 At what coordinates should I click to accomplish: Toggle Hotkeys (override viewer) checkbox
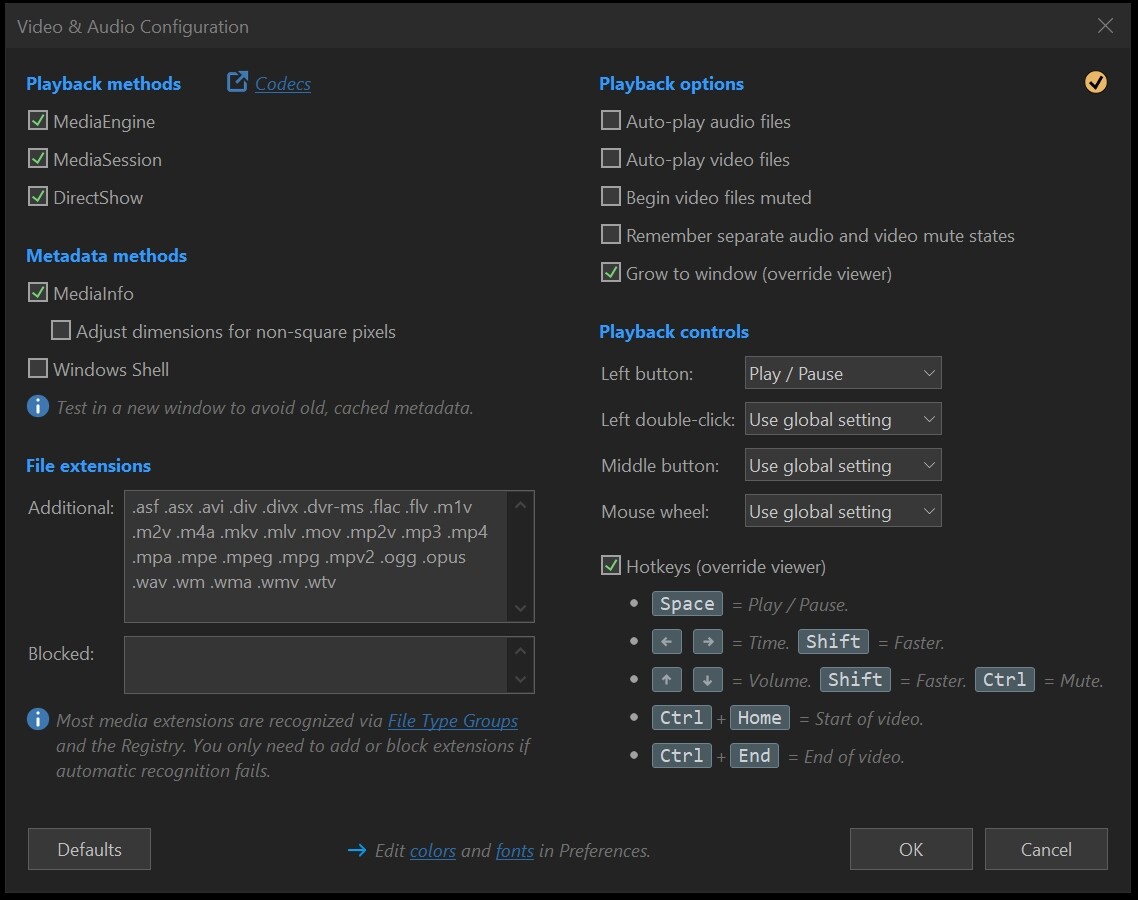click(x=611, y=565)
